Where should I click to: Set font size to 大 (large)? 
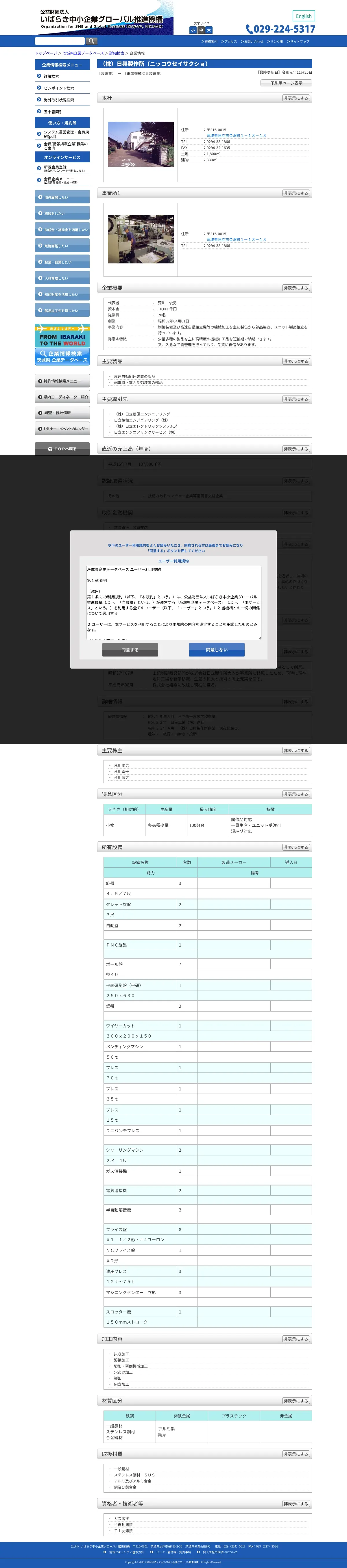[209, 30]
